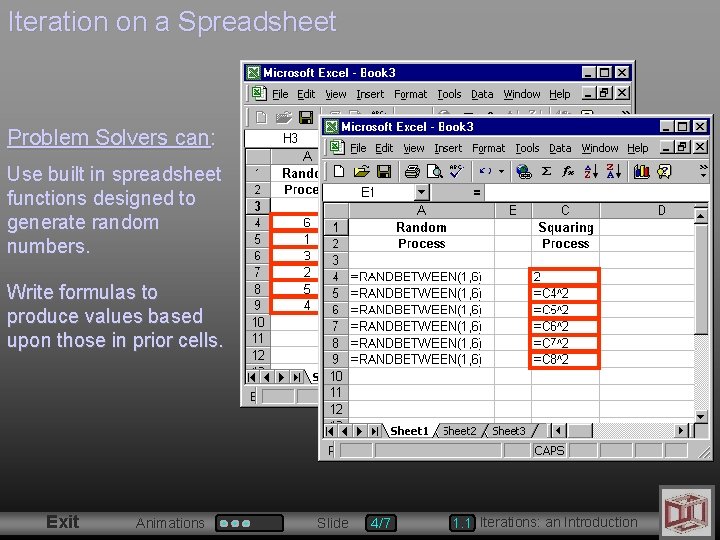This screenshot has width=720, height=540.
Task: Click the Undo arrow icon
Action: tap(485, 171)
